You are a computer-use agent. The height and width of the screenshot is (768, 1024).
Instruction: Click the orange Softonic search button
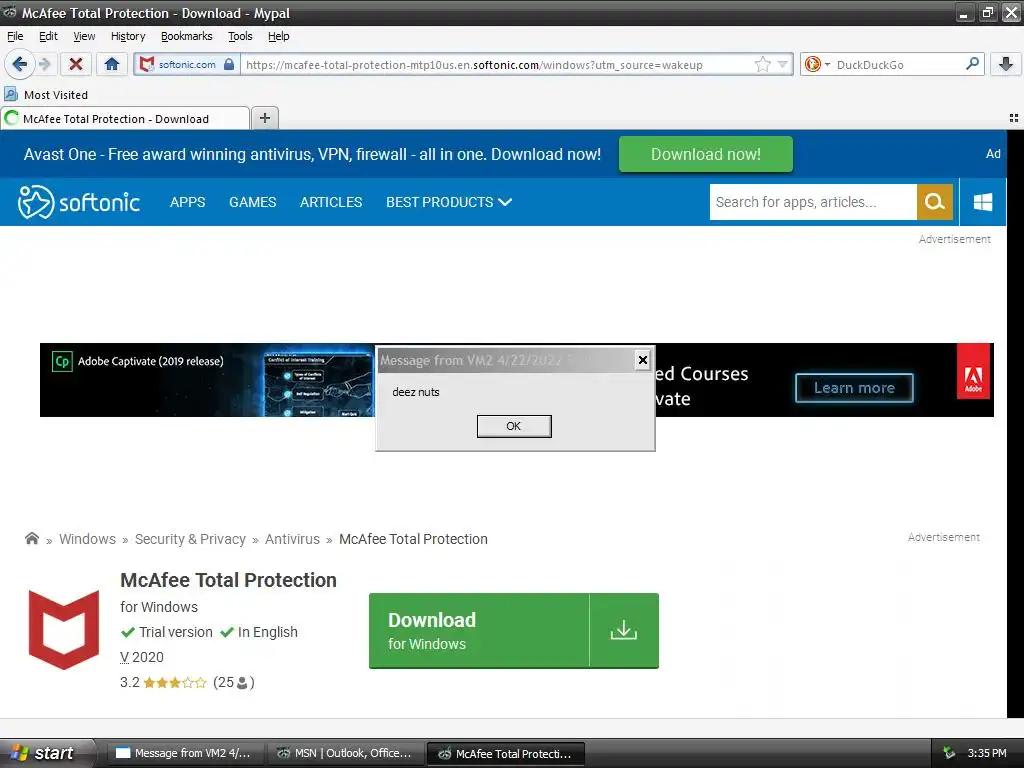coord(935,202)
